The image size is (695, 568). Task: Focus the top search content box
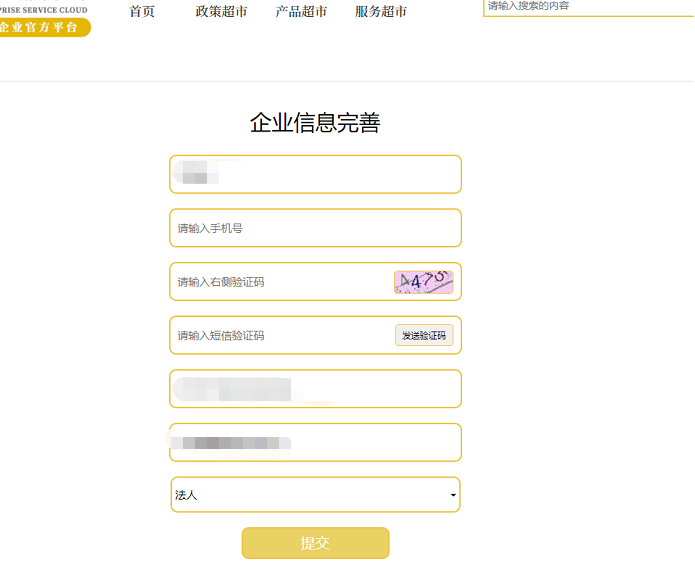click(588, 7)
